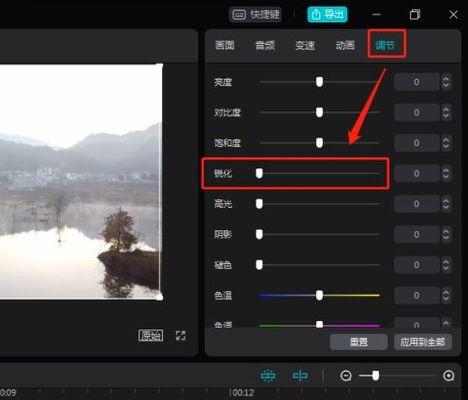Increase 色温 with its up arrow
The height and width of the screenshot is (400, 468).
click(446, 292)
